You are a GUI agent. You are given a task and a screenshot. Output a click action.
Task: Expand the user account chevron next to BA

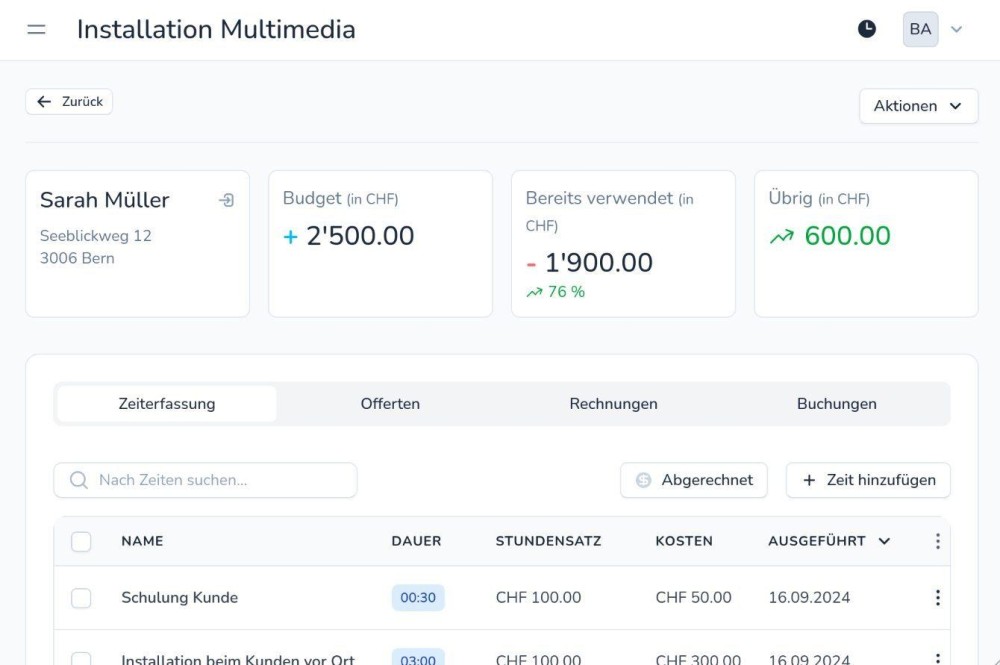956,30
